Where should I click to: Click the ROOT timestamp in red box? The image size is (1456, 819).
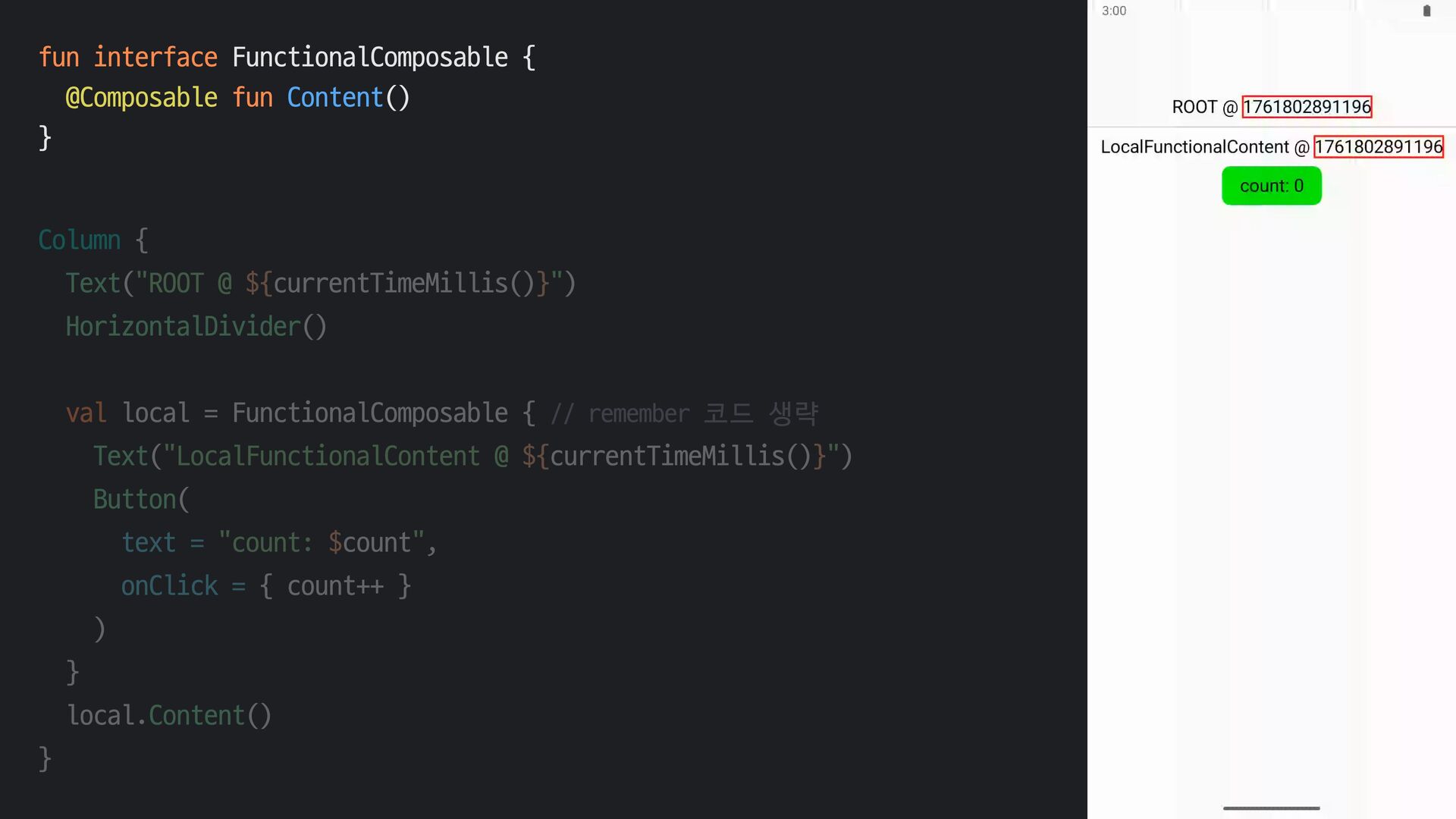(1307, 107)
